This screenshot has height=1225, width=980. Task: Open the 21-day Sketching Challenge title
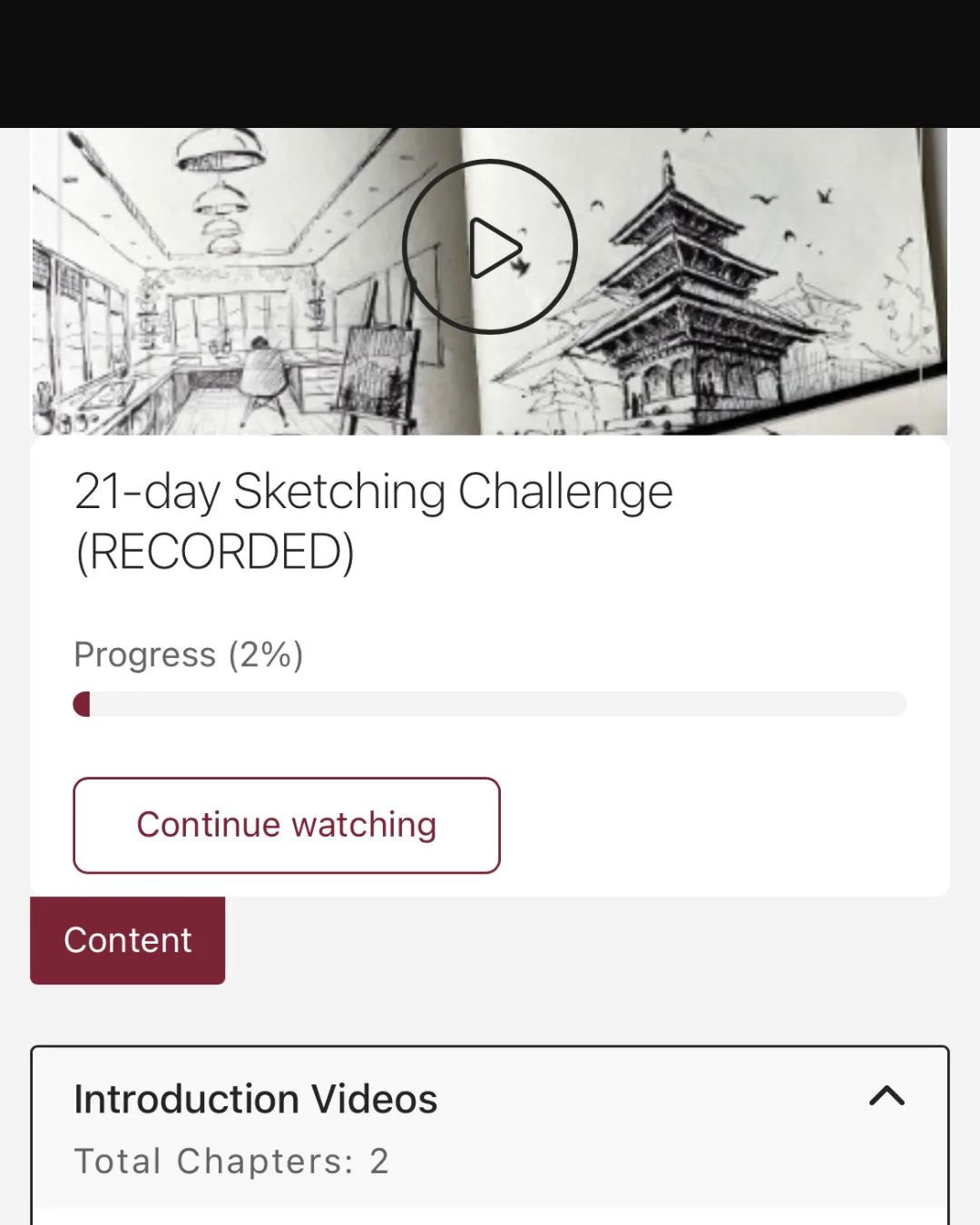tap(373, 493)
